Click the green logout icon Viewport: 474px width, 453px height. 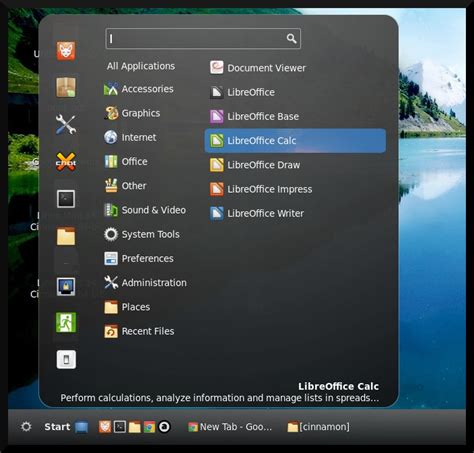(x=66, y=322)
